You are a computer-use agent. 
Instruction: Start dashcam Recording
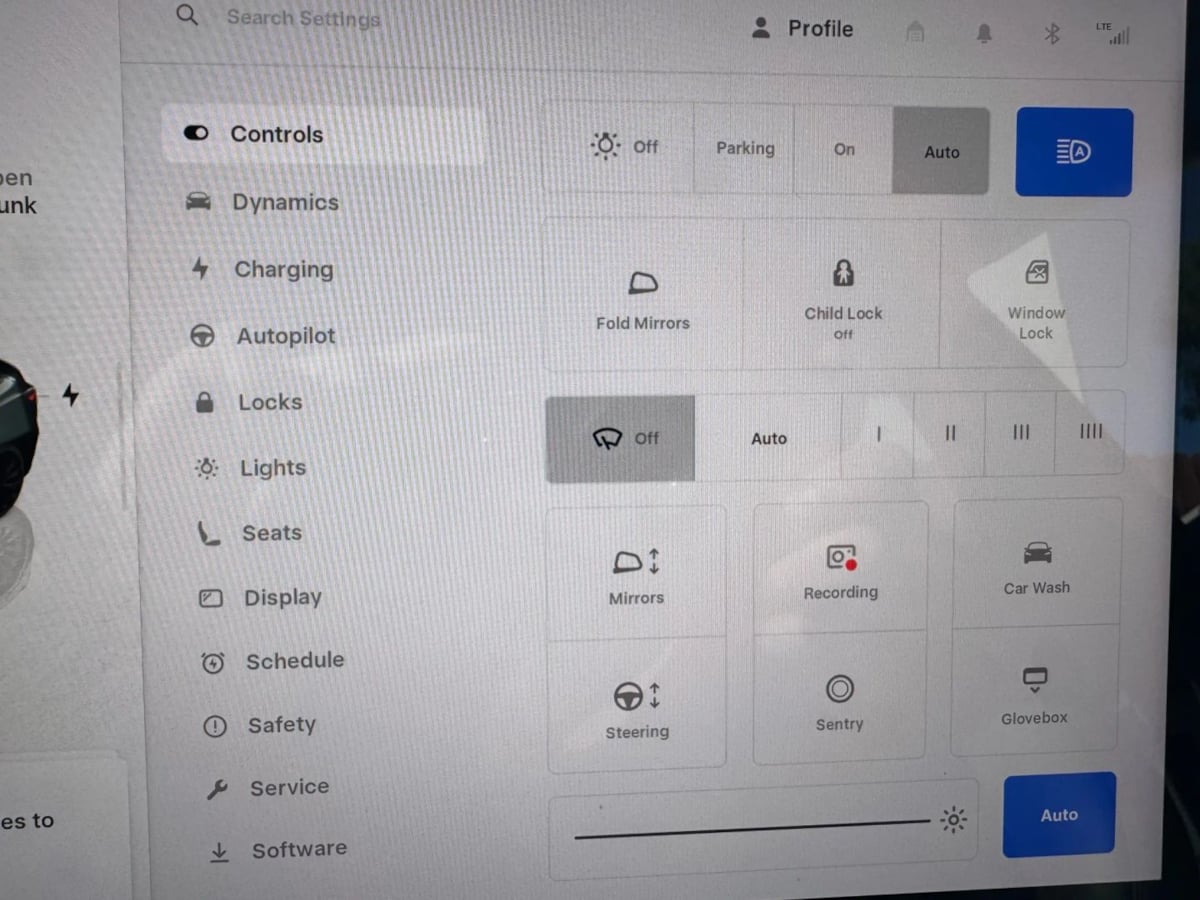click(x=840, y=570)
